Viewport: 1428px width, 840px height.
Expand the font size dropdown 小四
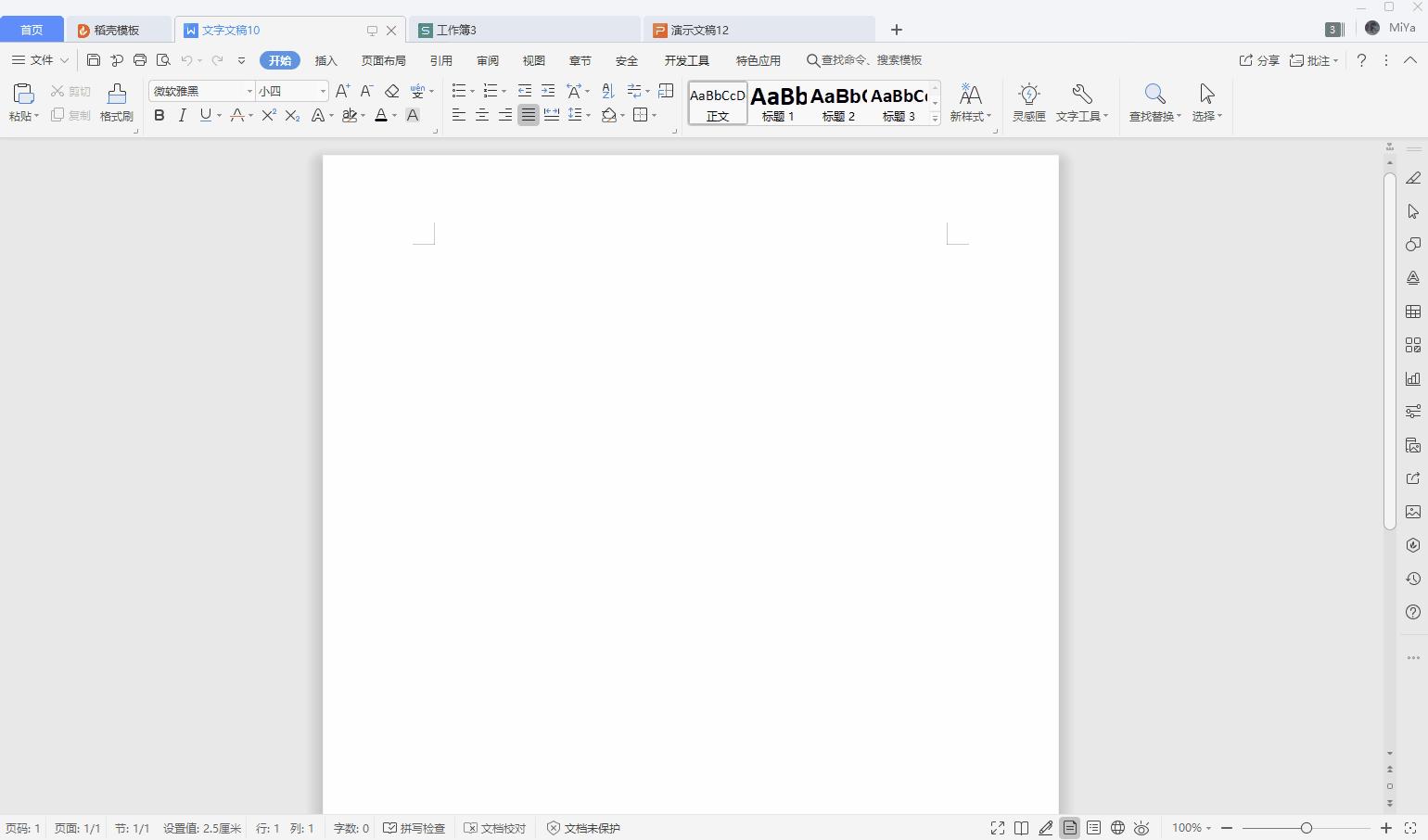[x=323, y=91]
